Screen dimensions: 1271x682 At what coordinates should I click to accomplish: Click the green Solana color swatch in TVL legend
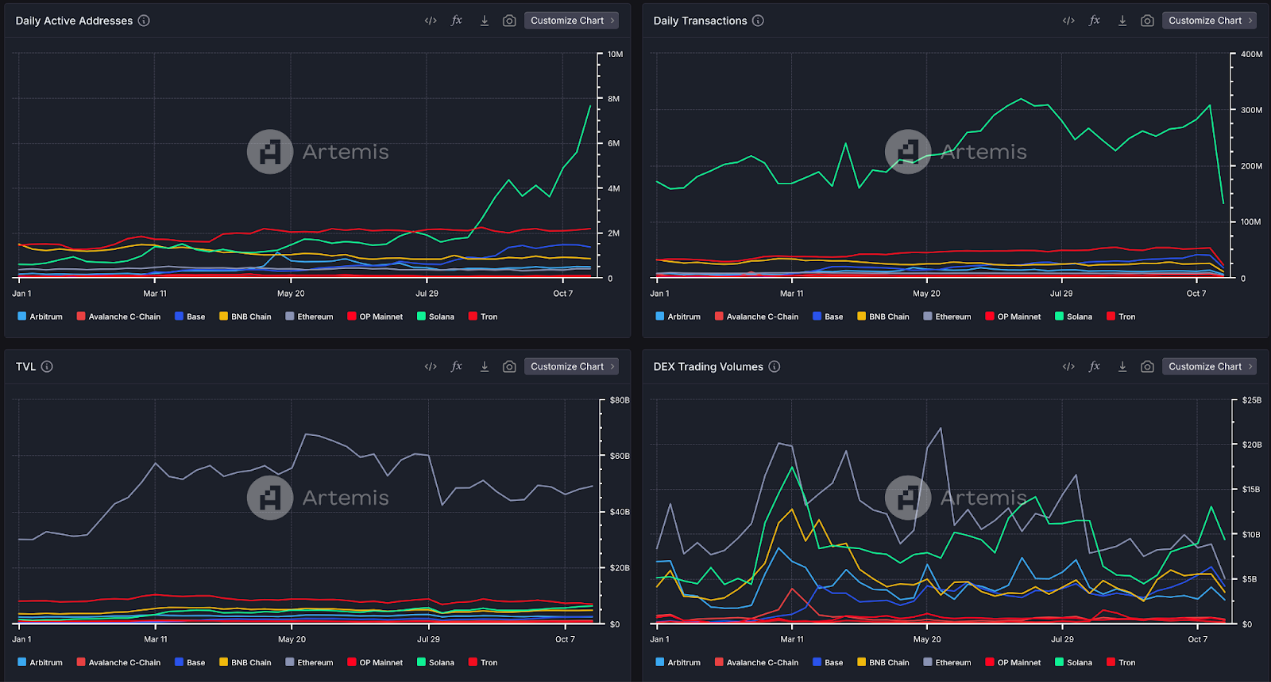point(423,662)
